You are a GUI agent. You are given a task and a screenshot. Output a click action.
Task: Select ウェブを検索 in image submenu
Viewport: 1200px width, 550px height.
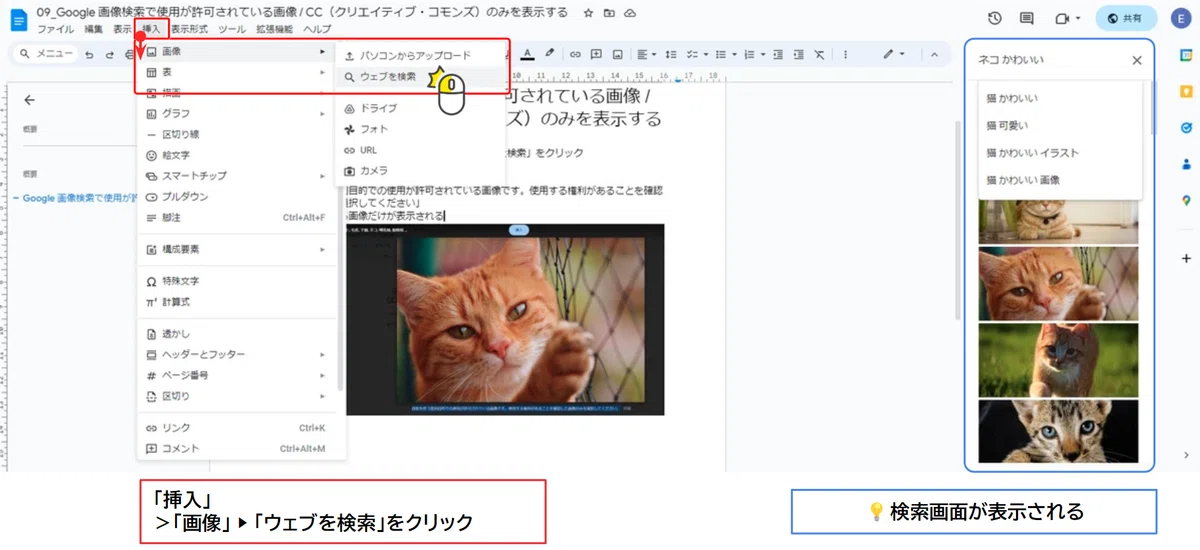tap(420, 76)
